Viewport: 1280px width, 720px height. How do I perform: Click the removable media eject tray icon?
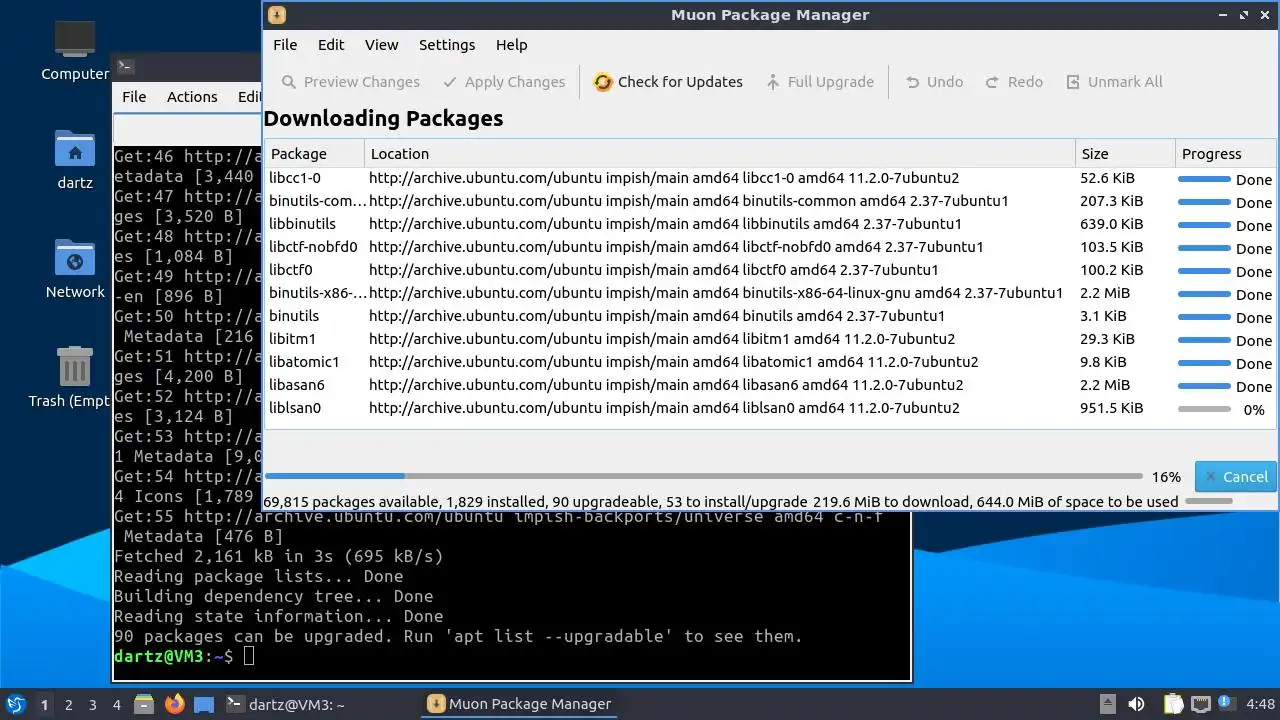pyautogui.click(x=1107, y=704)
